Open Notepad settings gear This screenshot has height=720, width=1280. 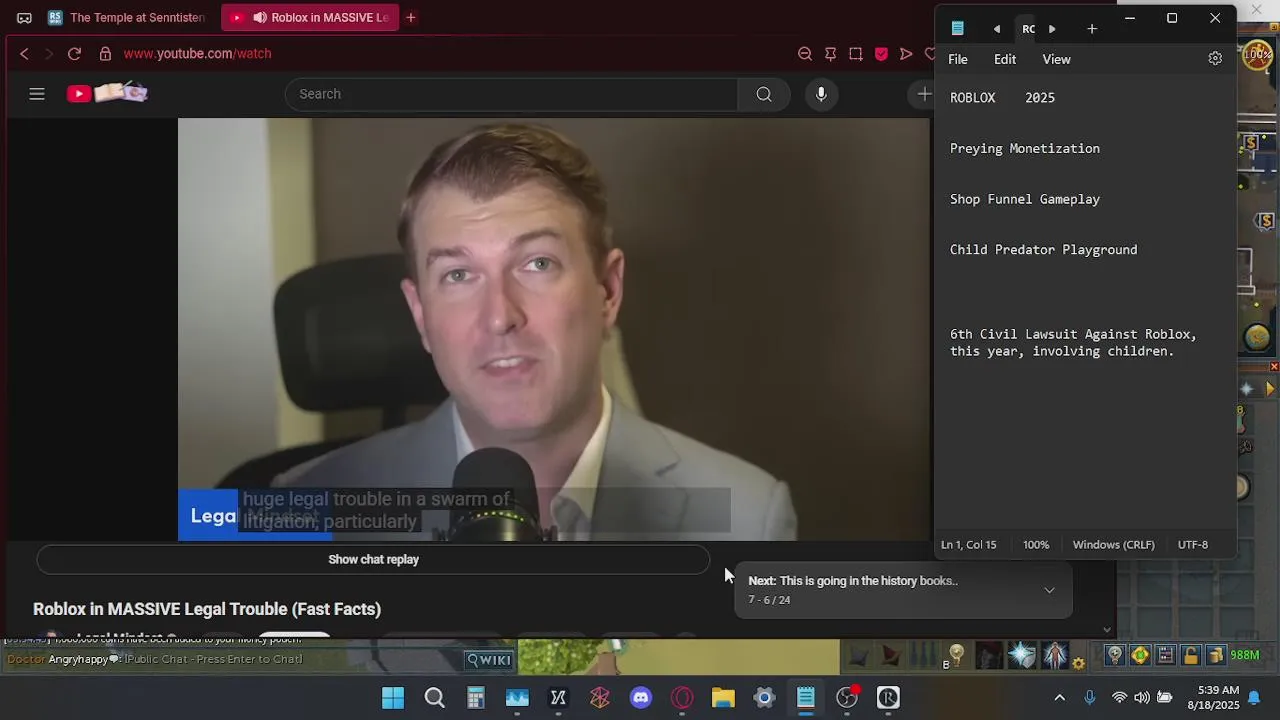1215,59
